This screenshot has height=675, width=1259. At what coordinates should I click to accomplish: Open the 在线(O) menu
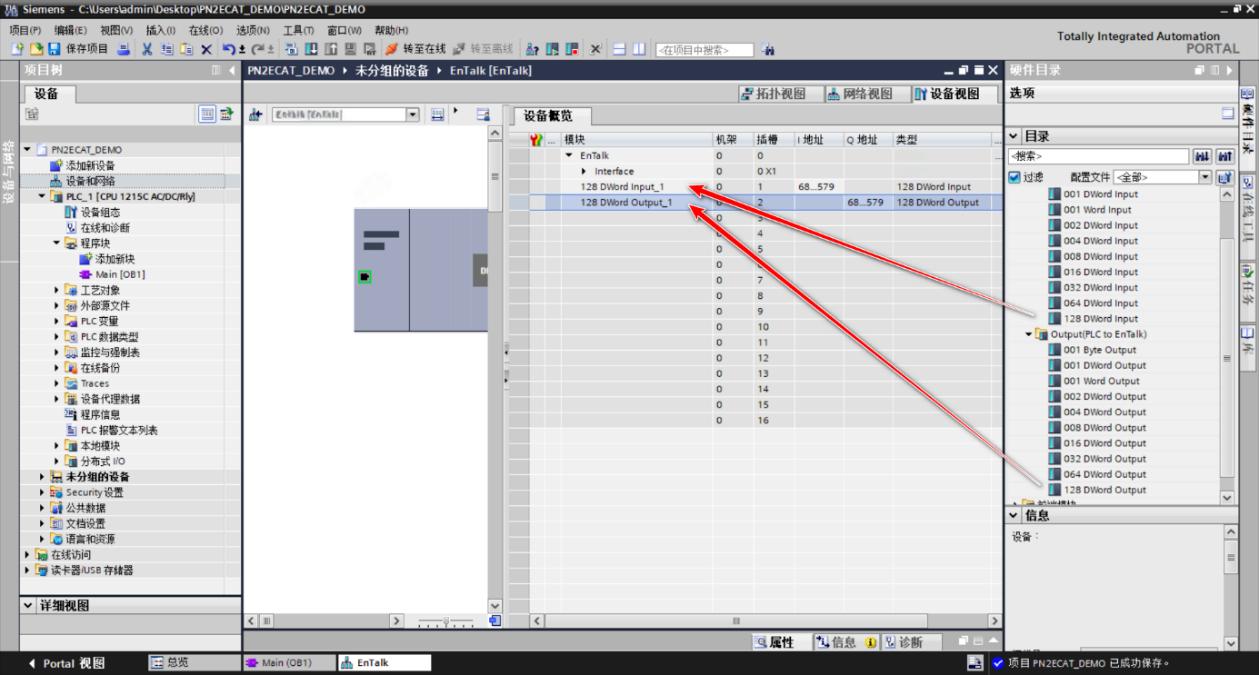(x=204, y=30)
